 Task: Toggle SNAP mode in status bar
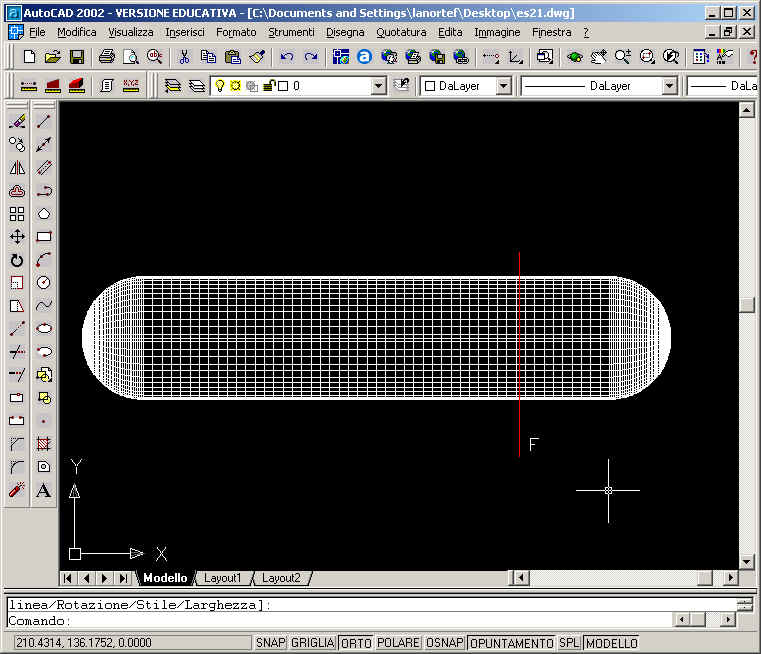click(x=270, y=643)
